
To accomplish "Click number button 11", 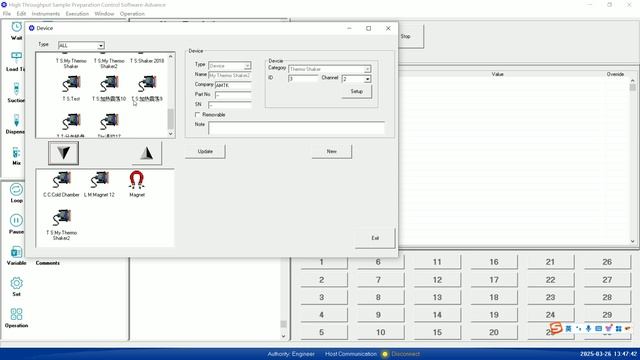I will pyautogui.click(x=437, y=262).
